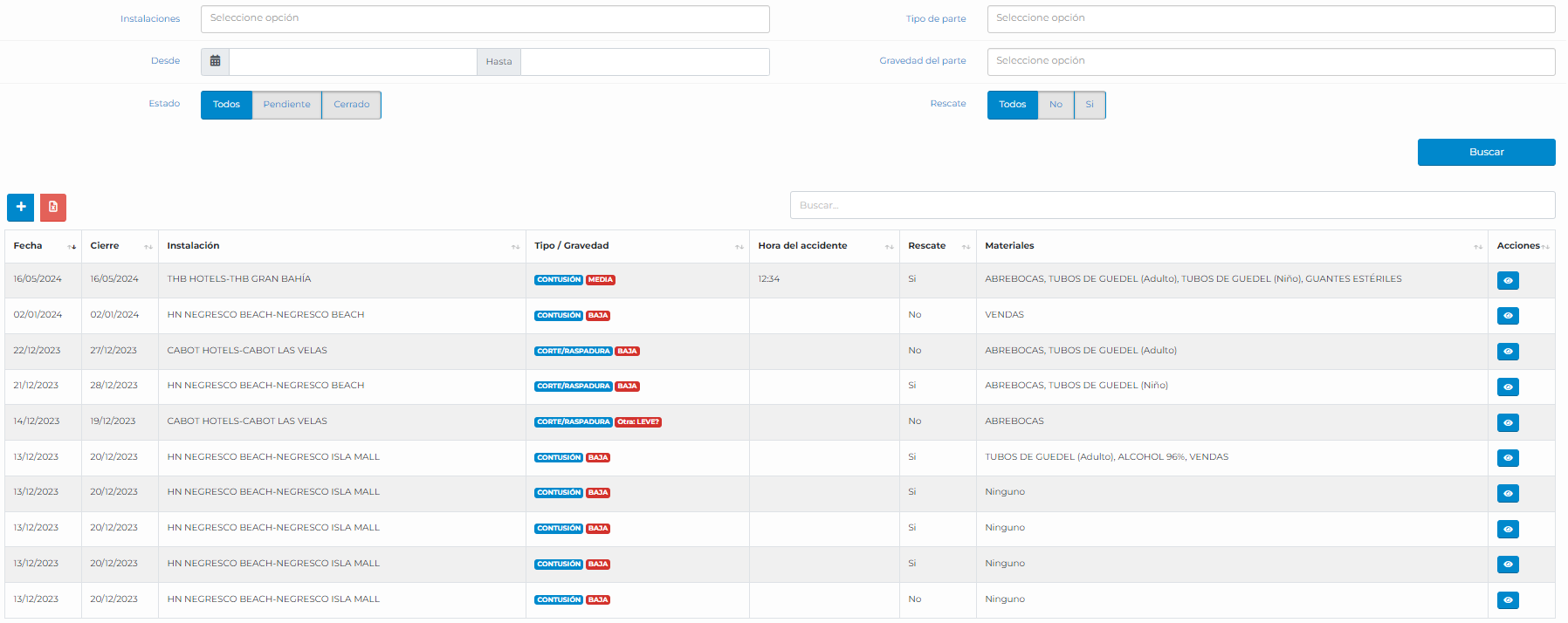Click eye icon for 02/01/2024 Negresco Beach row
The height and width of the screenshot is (623, 1568).
pos(1507,316)
